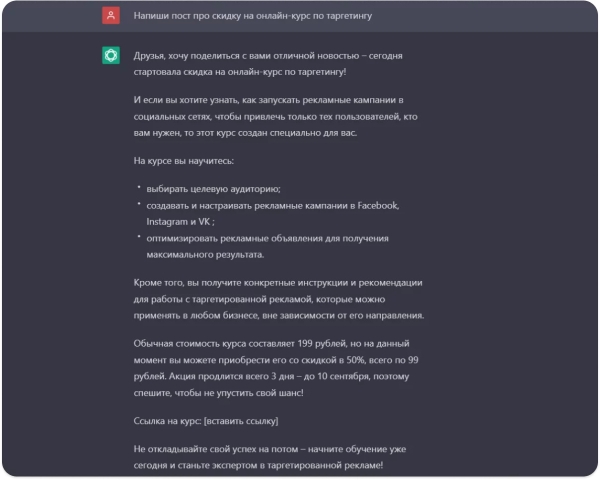600x480 pixels.
Task: Click the green ChatGPT logo icon
Action: (111, 56)
